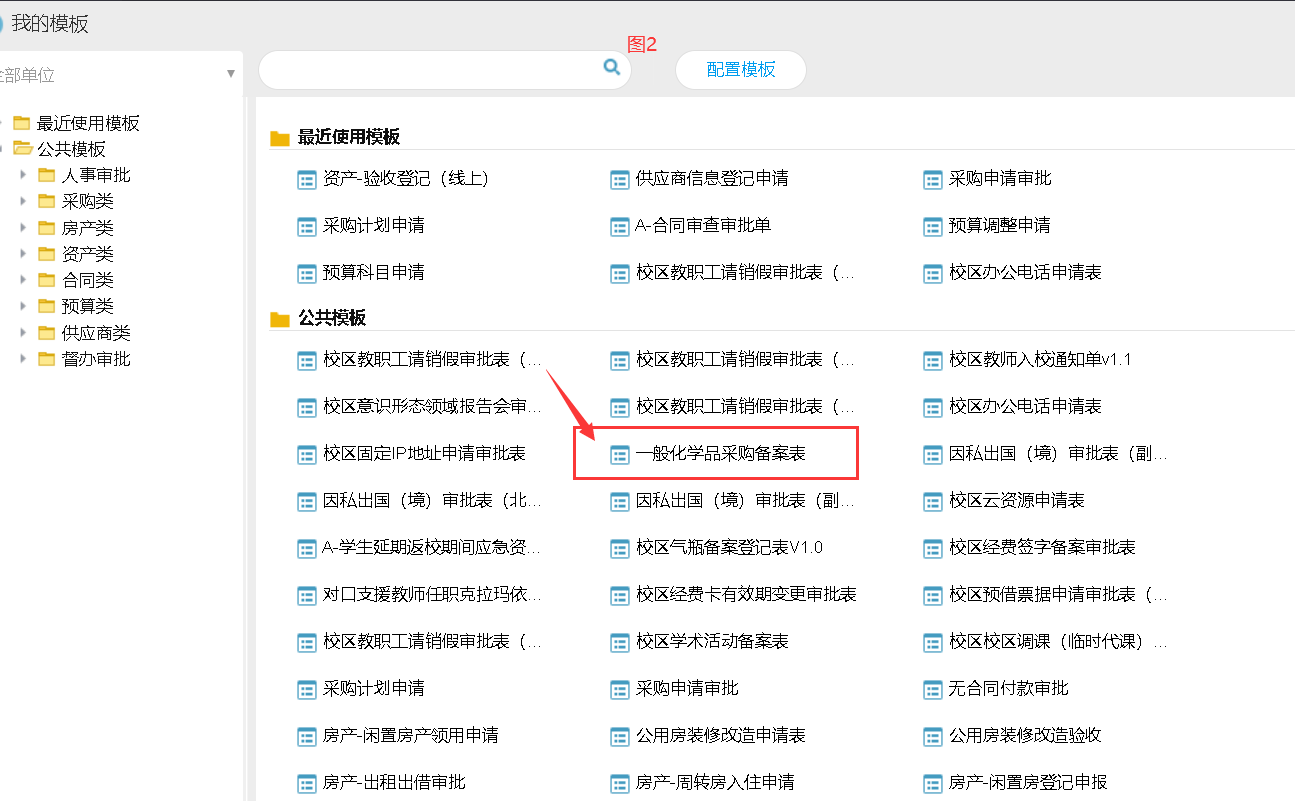Open the 全部单位 dropdown arrow
This screenshot has height=801, width=1295.
(231, 74)
